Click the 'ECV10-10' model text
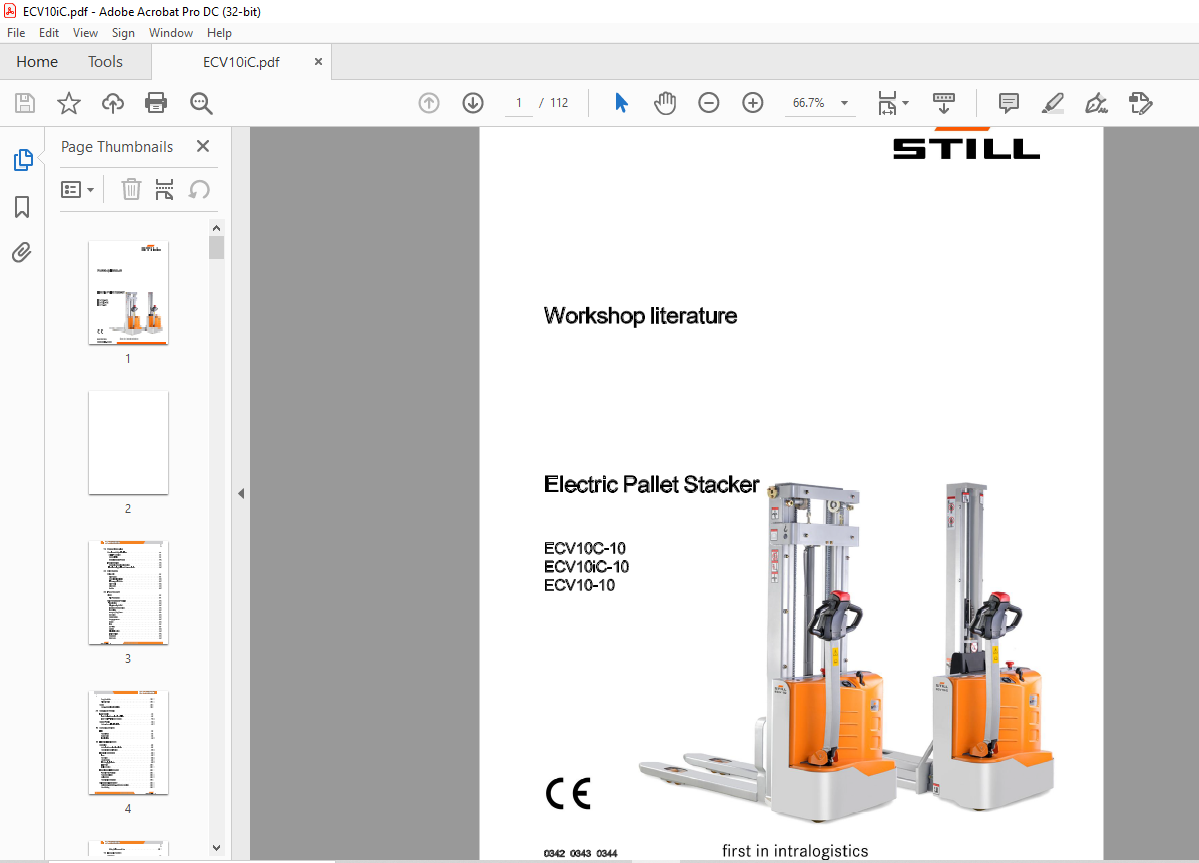Screen dimensions: 1199x863 [580, 585]
